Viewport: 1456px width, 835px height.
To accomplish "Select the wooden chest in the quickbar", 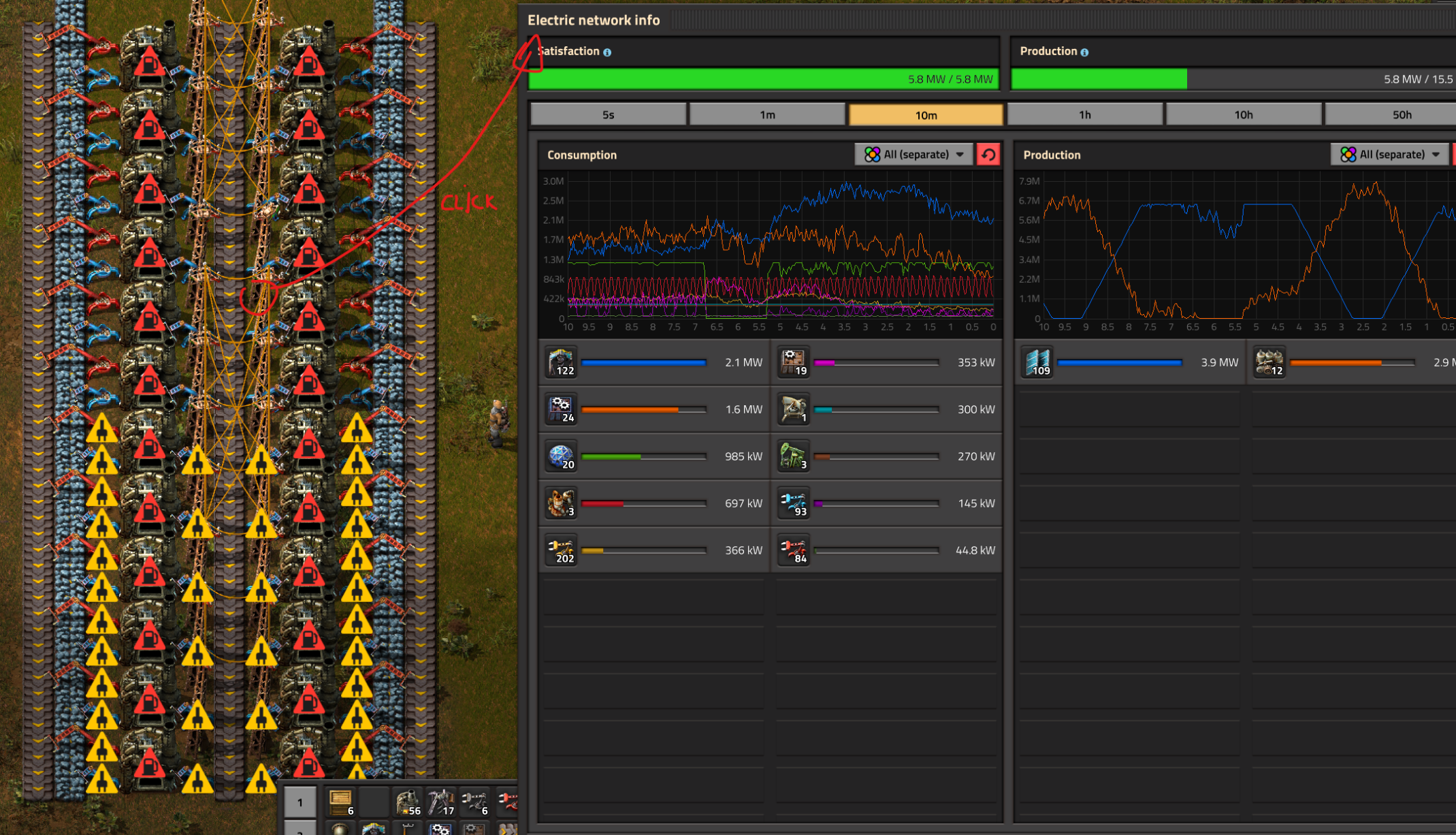I will tap(341, 802).
